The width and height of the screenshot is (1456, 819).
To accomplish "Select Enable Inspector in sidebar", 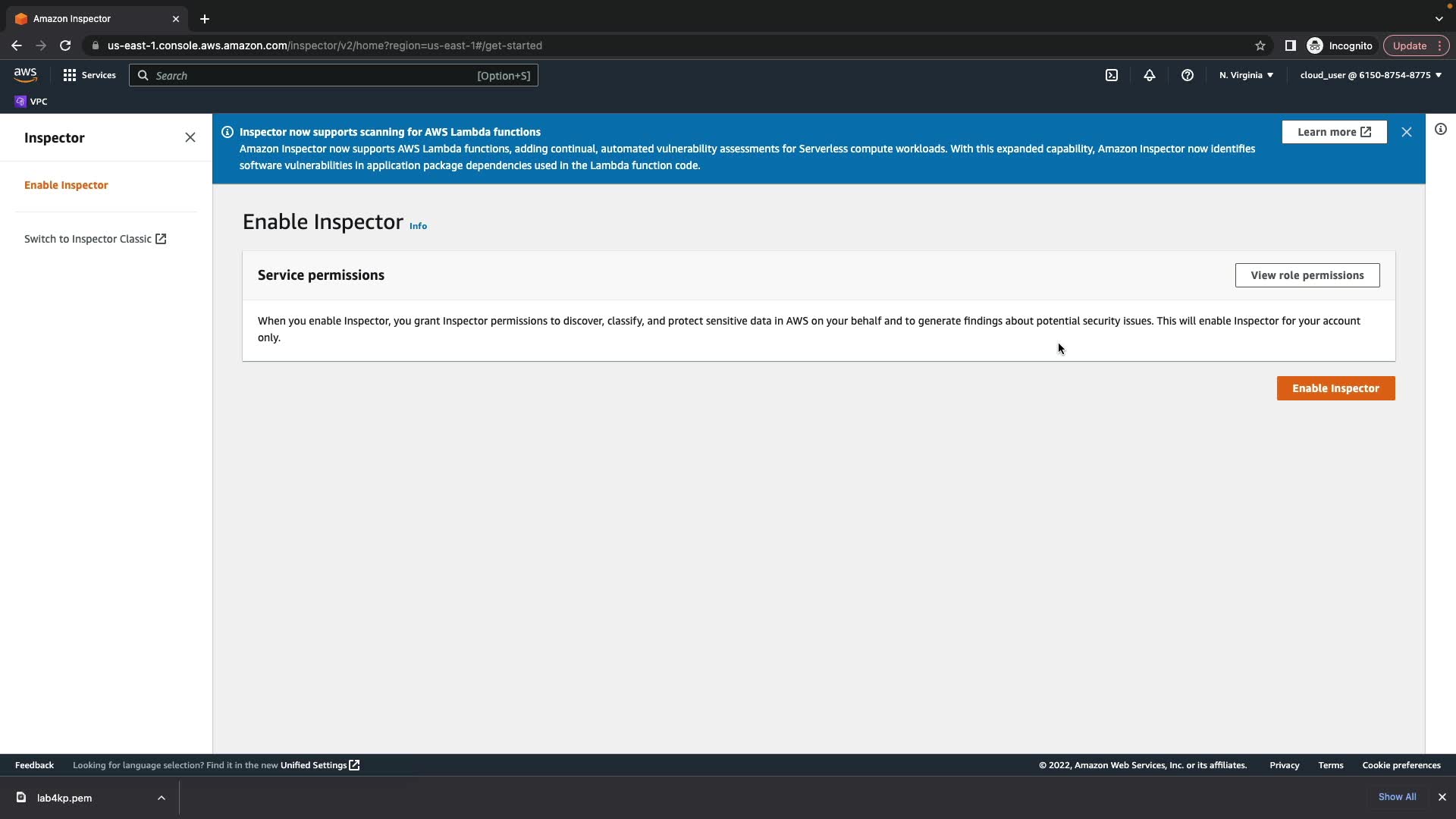I will point(66,185).
